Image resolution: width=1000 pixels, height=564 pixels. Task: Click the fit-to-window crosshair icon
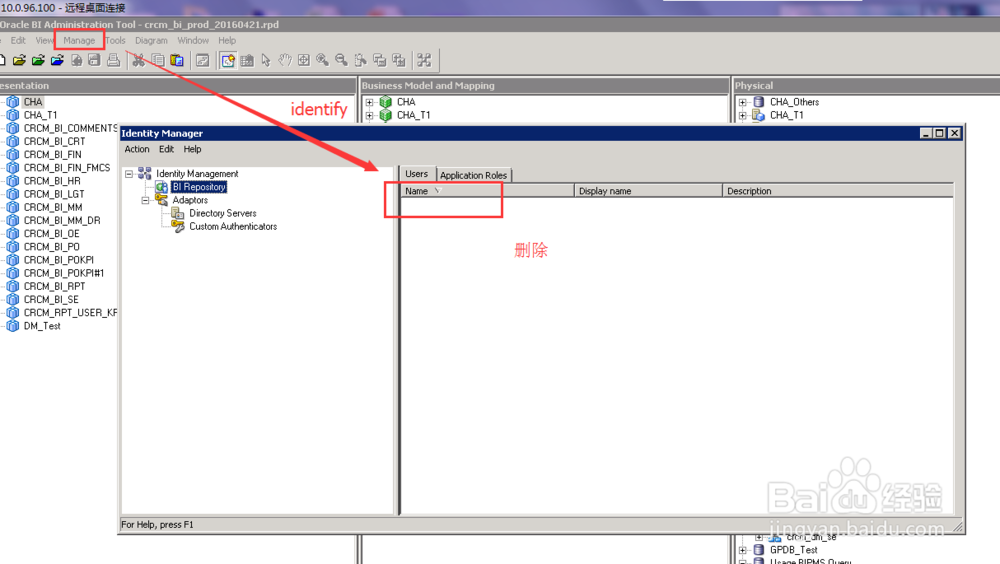304,61
